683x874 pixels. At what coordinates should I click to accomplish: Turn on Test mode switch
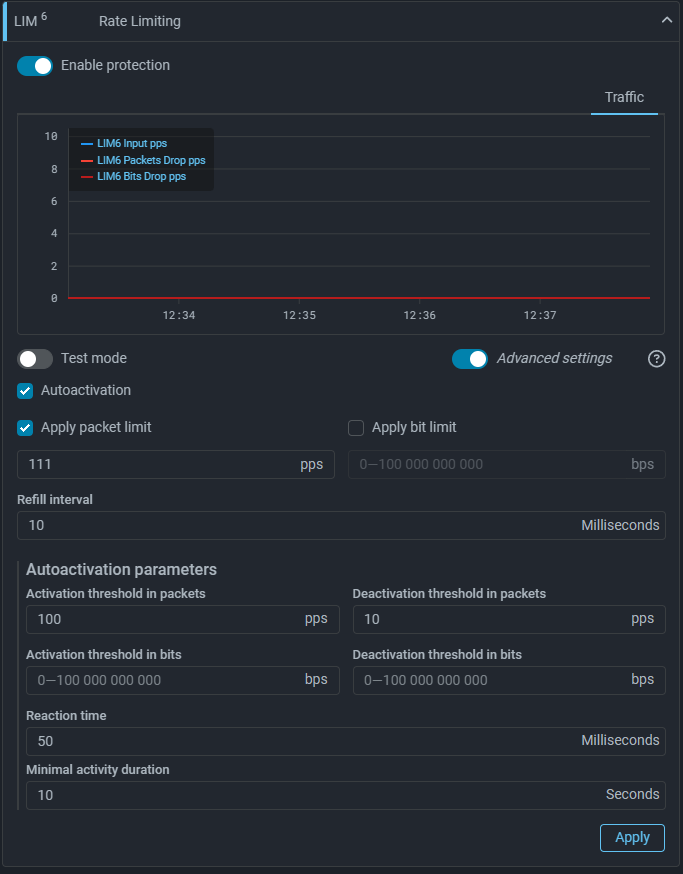point(35,359)
